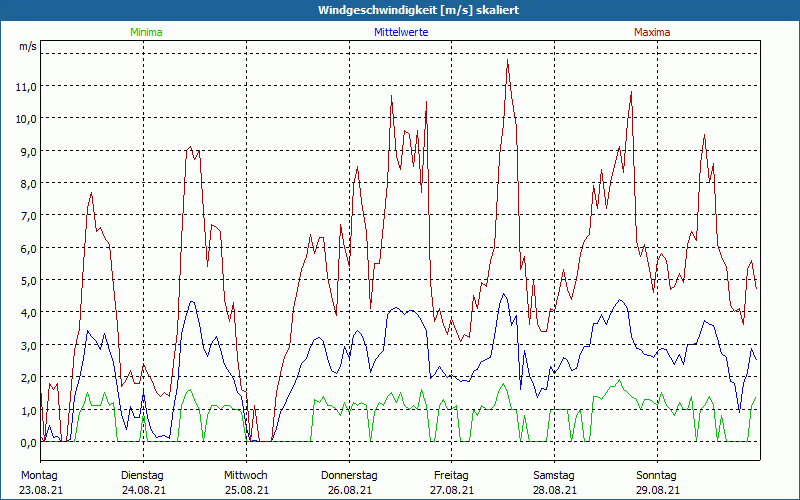Click the Donnerstag day label
The width and height of the screenshot is (800, 500).
pos(349,476)
